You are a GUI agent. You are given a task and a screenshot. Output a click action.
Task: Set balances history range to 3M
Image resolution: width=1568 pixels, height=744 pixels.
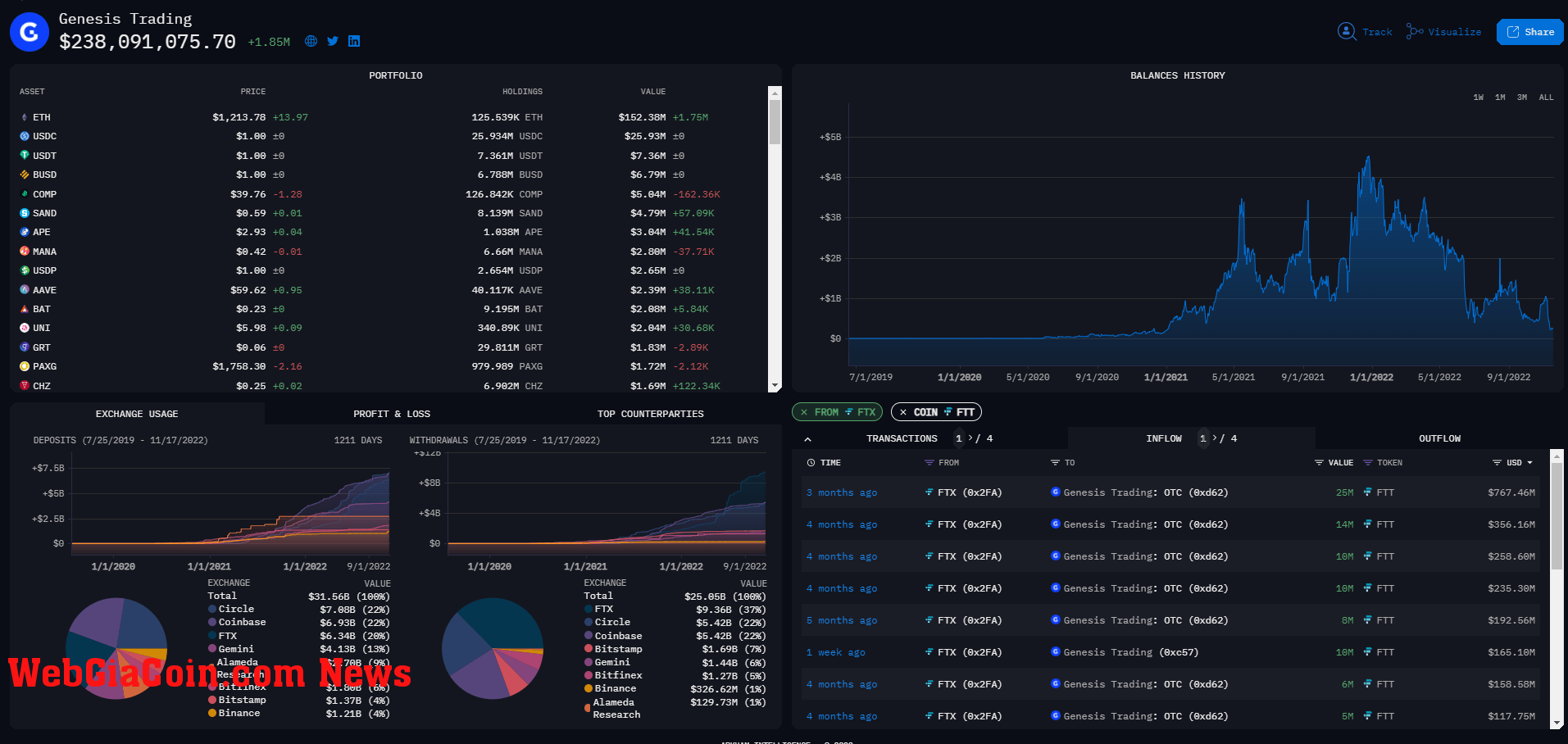click(1522, 98)
